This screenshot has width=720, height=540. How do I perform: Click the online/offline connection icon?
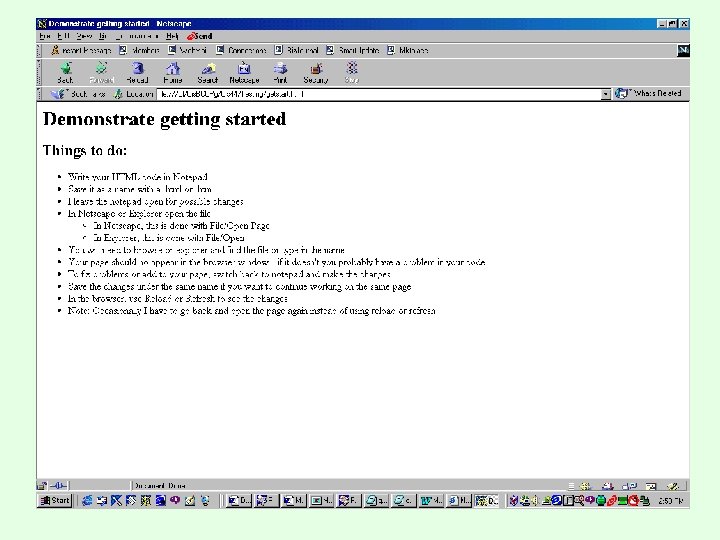[59, 485]
